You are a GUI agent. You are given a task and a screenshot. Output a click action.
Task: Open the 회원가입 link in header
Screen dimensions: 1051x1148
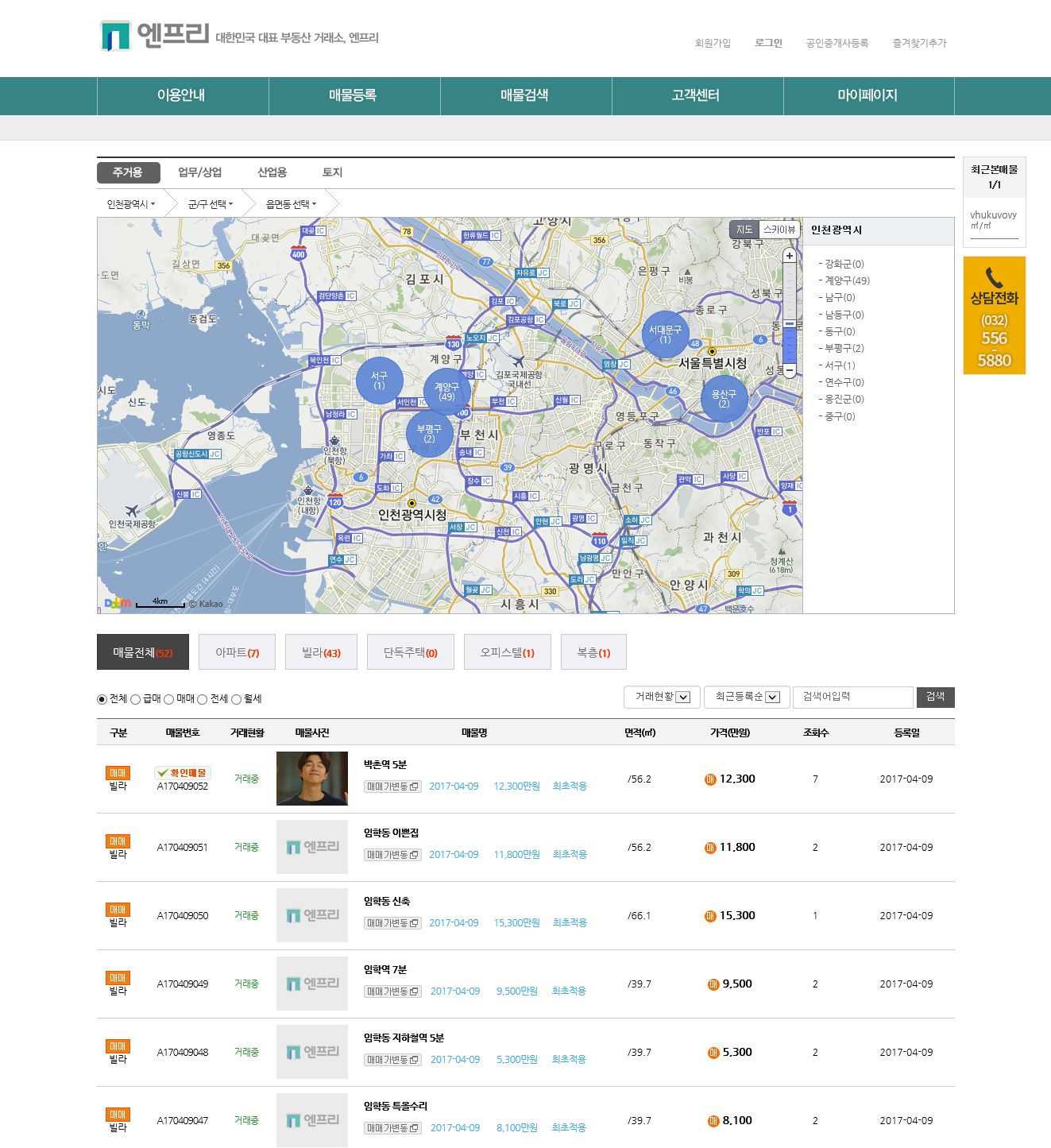pos(712,43)
